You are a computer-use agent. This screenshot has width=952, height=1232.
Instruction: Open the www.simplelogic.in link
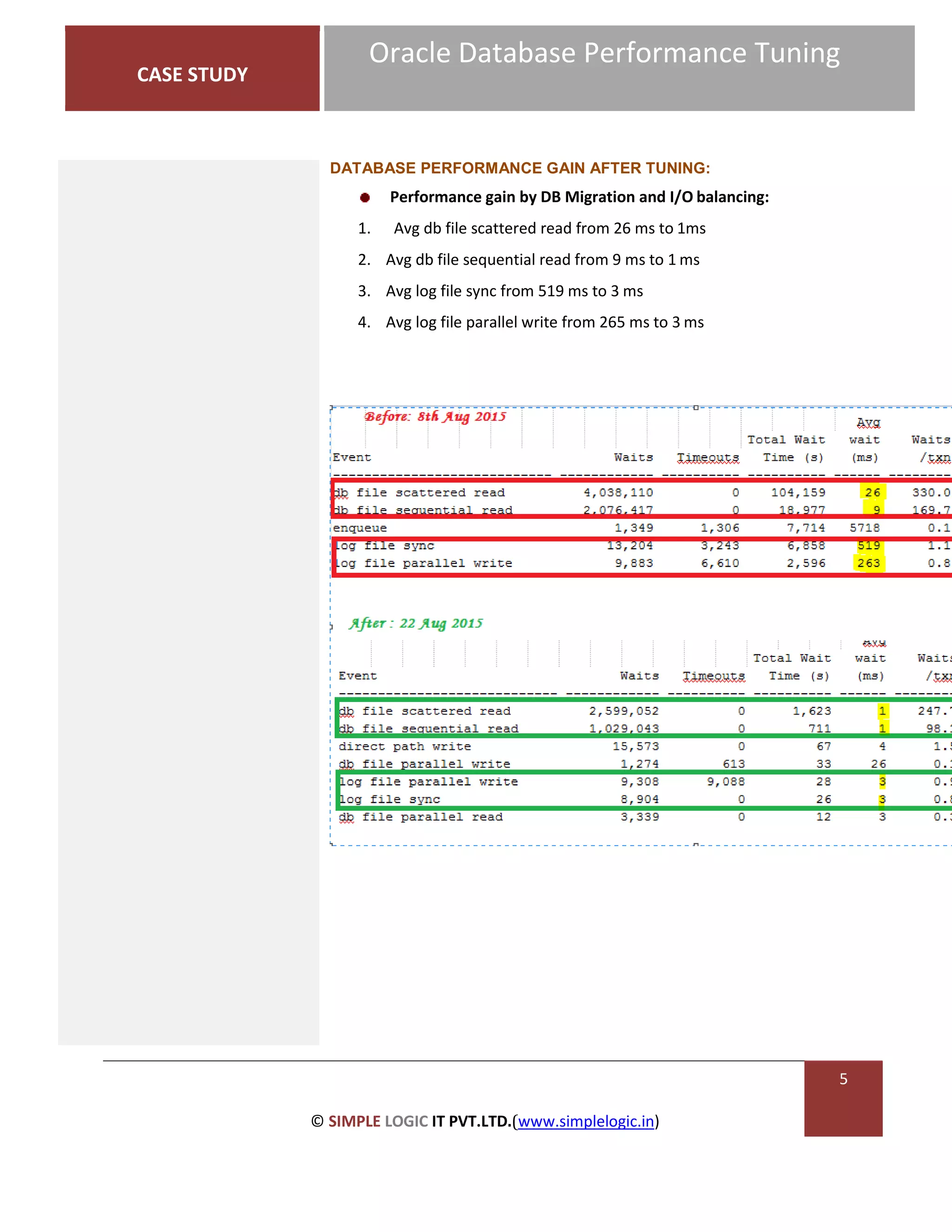point(586,1121)
